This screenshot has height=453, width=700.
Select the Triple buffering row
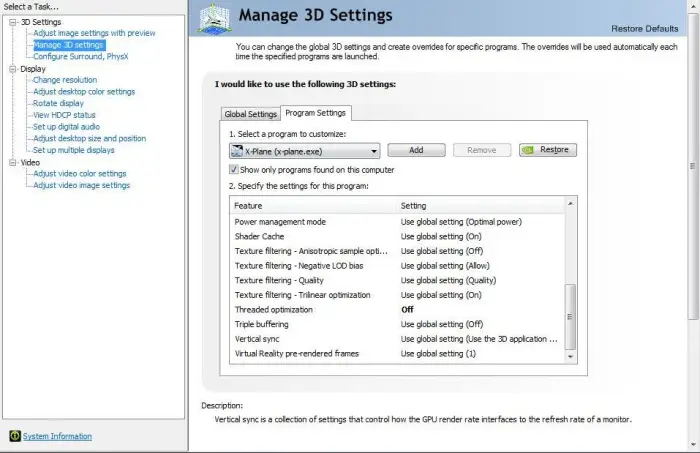click(397, 324)
